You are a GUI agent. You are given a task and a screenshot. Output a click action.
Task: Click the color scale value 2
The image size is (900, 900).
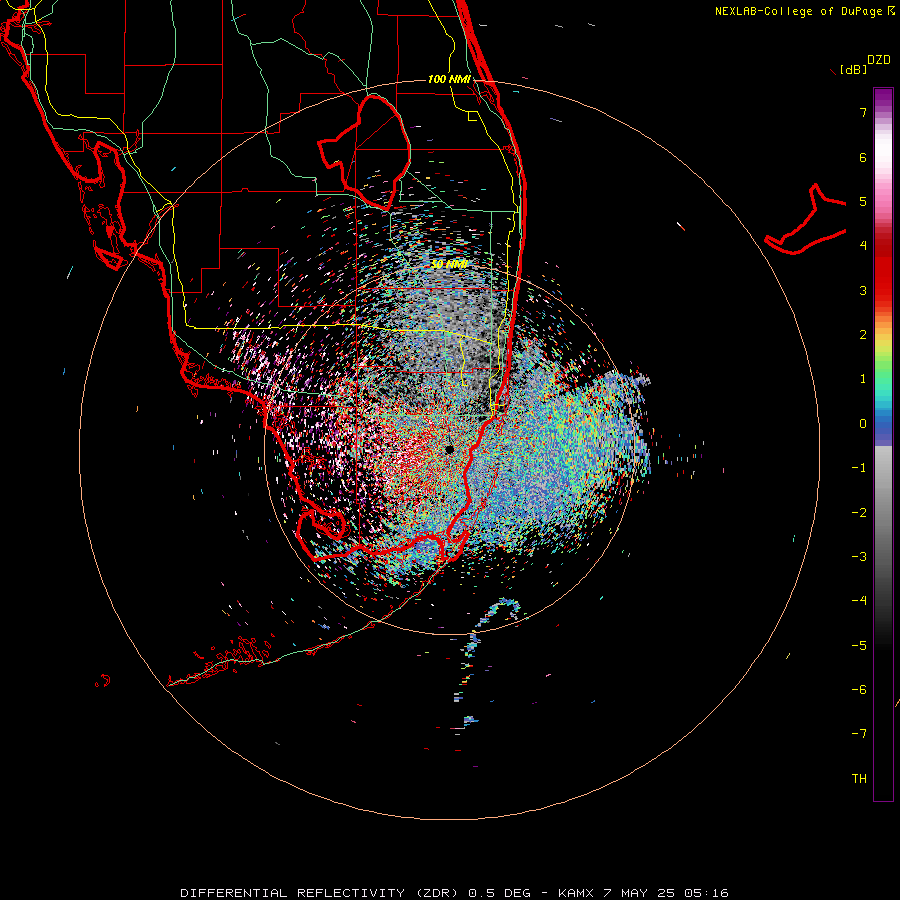coord(863,335)
